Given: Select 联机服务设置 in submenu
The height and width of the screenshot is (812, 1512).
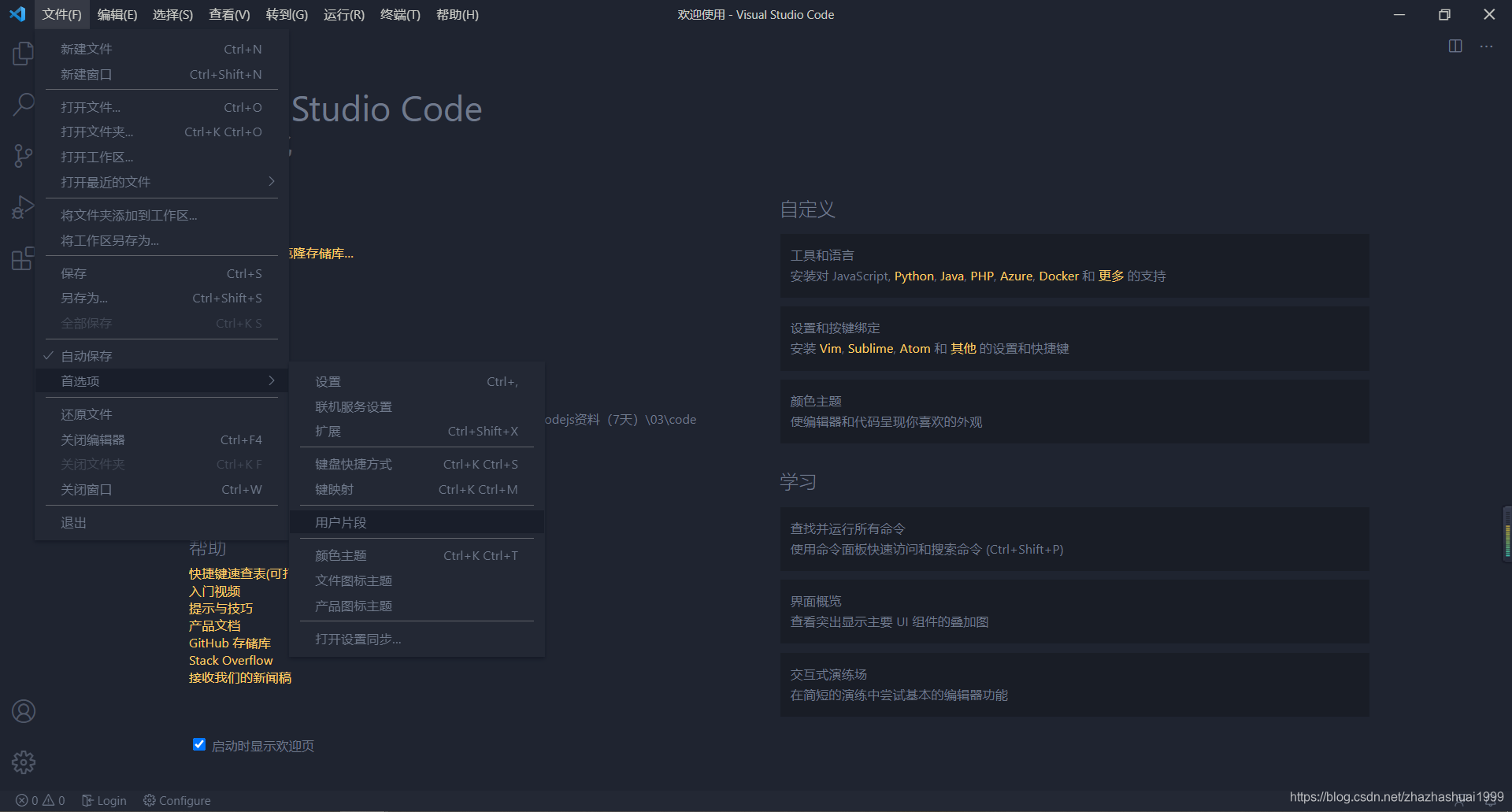Looking at the screenshot, I should (x=417, y=406).
